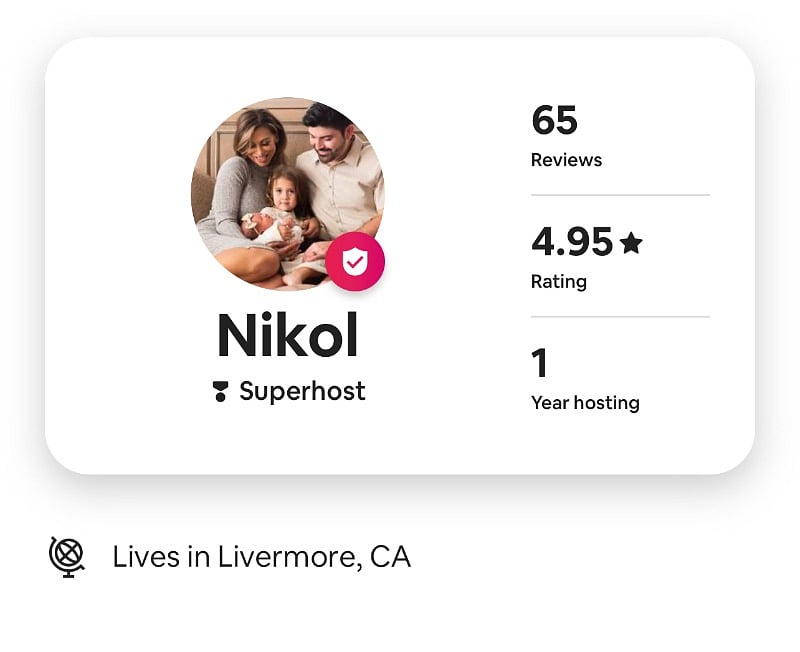Image resolution: width=800 pixels, height=652 pixels.
Task: Click the 65 review count number
Action: pos(555,120)
